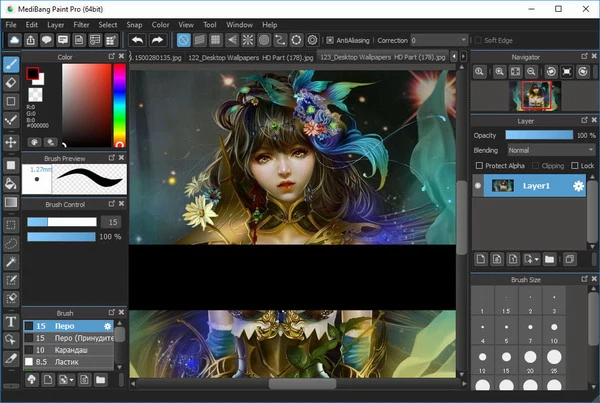
Task: Select the Text tool
Action: click(x=11, y=321)
